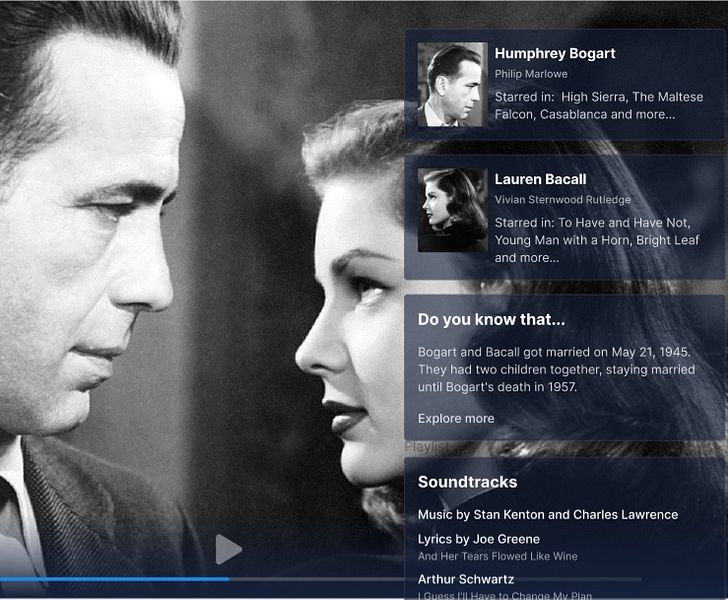
Task: Select 'Lyrics by Joe Greene' entry
Action: tap(479, 539)
